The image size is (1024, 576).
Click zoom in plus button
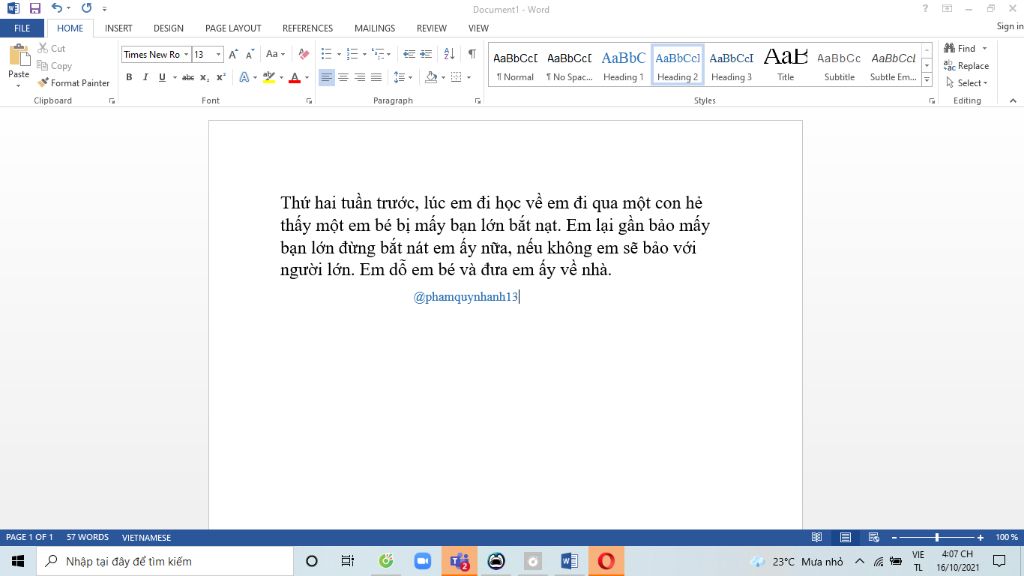(x=980, y=537)
